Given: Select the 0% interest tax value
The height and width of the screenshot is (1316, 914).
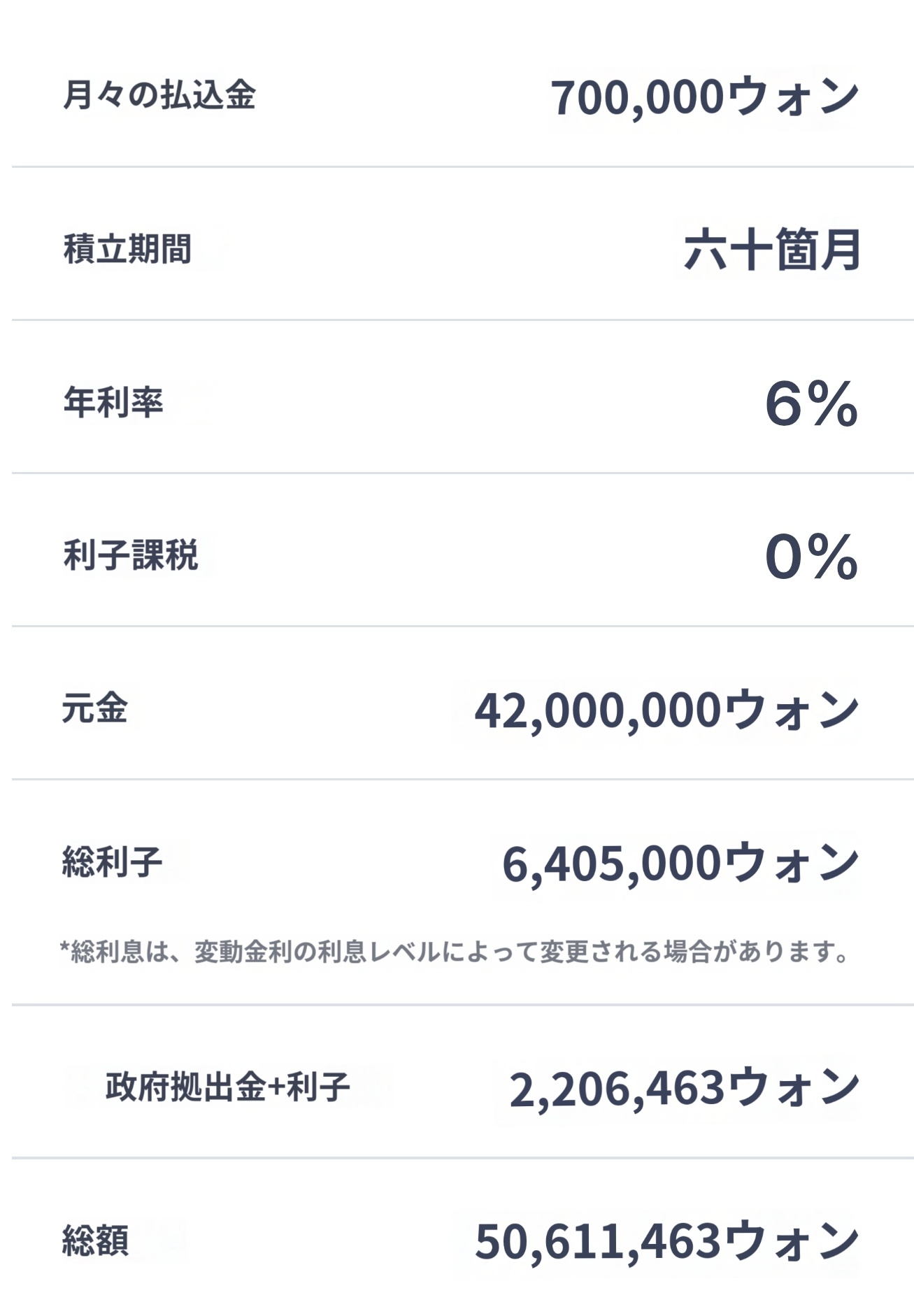Looking at the screenshot, I should click(x=811, y=557).
